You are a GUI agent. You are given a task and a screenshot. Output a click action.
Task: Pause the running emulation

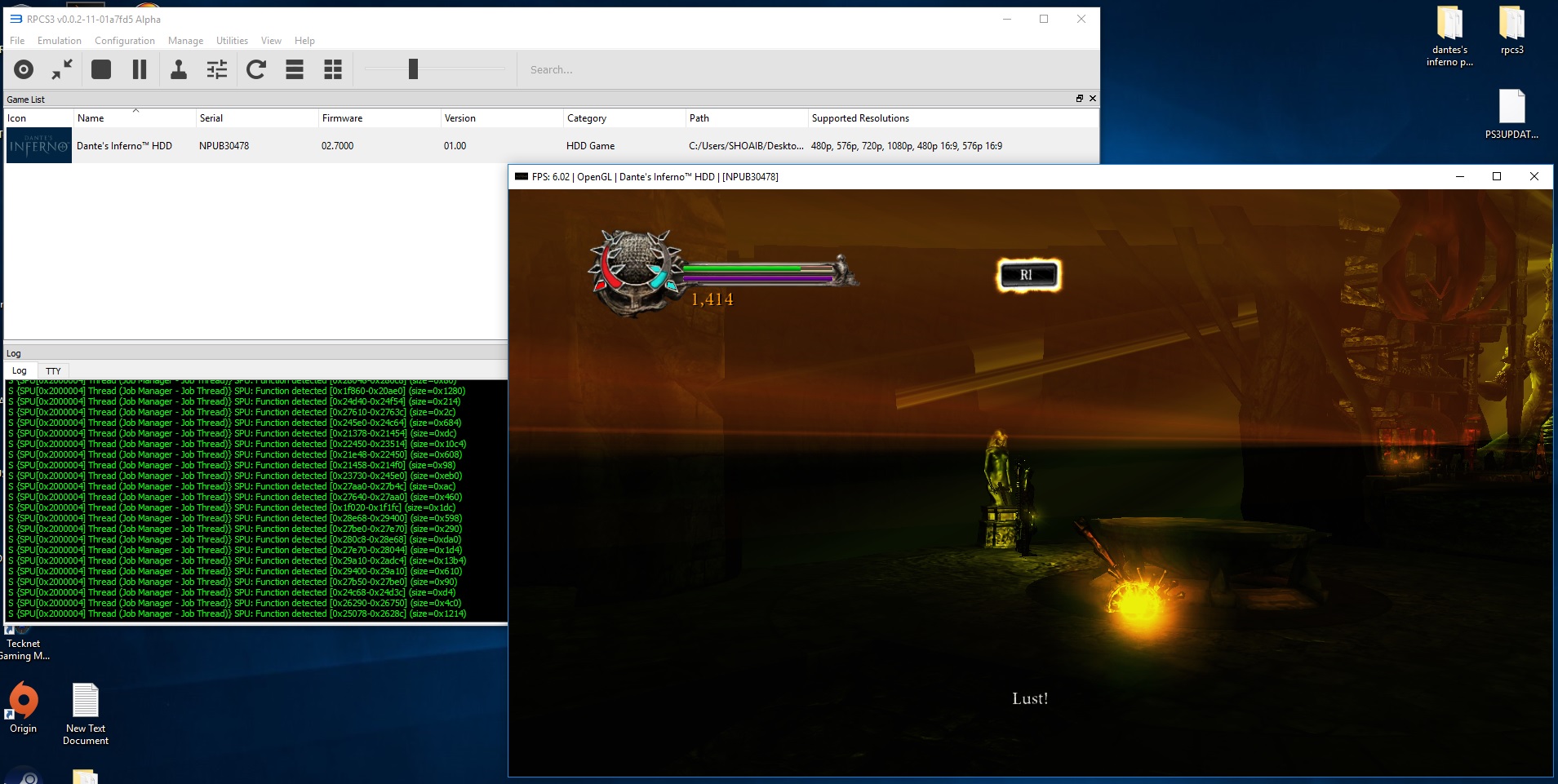click(140, 70)
